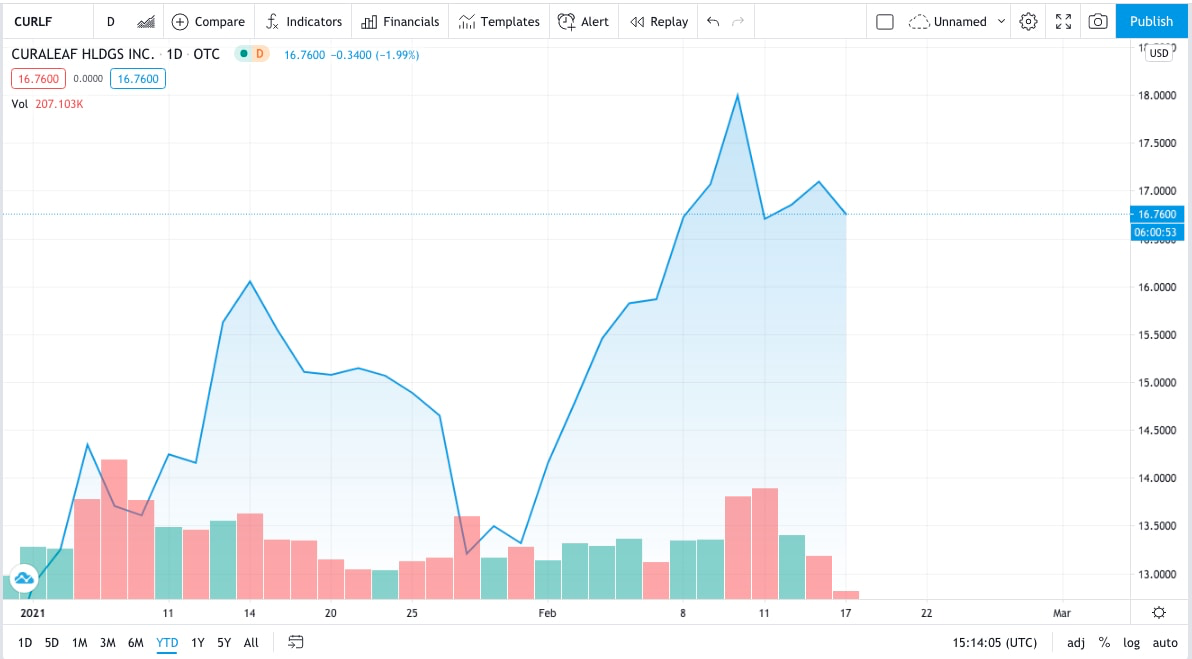Open the Templates menu
The image size is (1192, 659).
(x=499, y=22)
